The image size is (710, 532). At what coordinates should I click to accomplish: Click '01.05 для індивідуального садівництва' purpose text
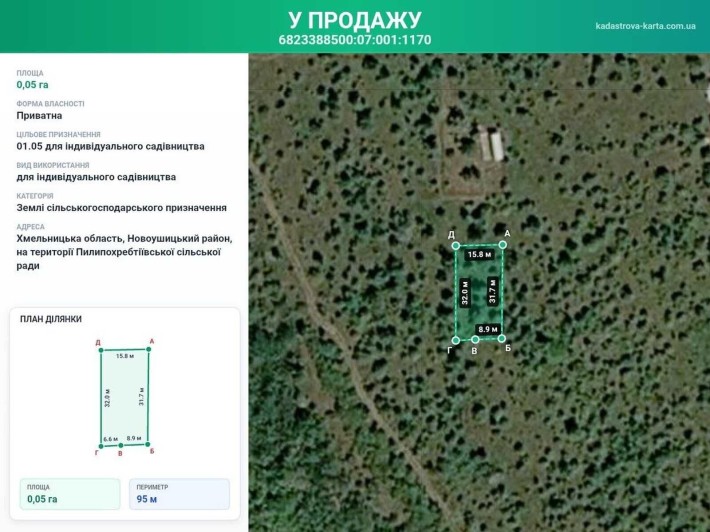[x=110, y=146]
